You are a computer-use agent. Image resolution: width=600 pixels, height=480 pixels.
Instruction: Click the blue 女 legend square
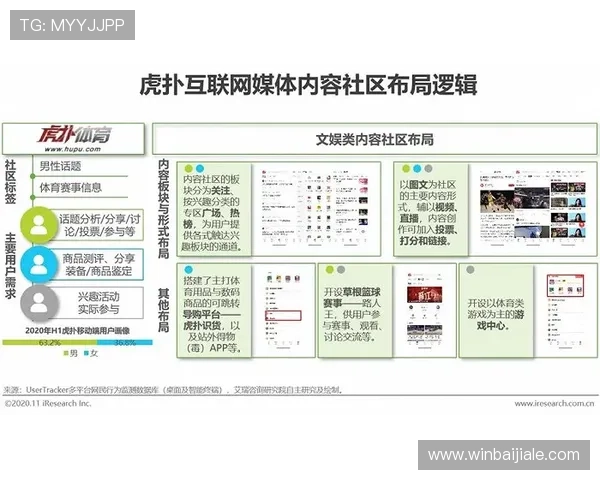coord(87,353)
